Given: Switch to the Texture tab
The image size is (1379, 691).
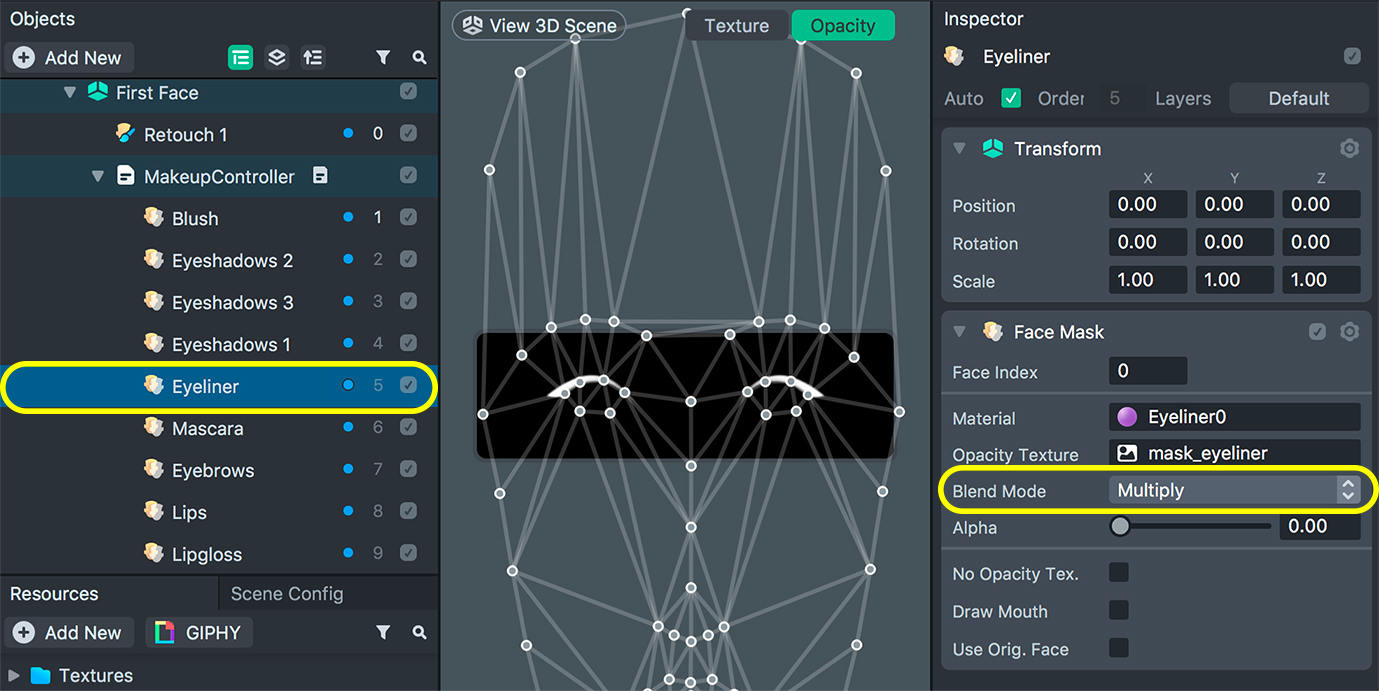Looking at the screenshot, I should pyautogui.click(x=737, y=26).
